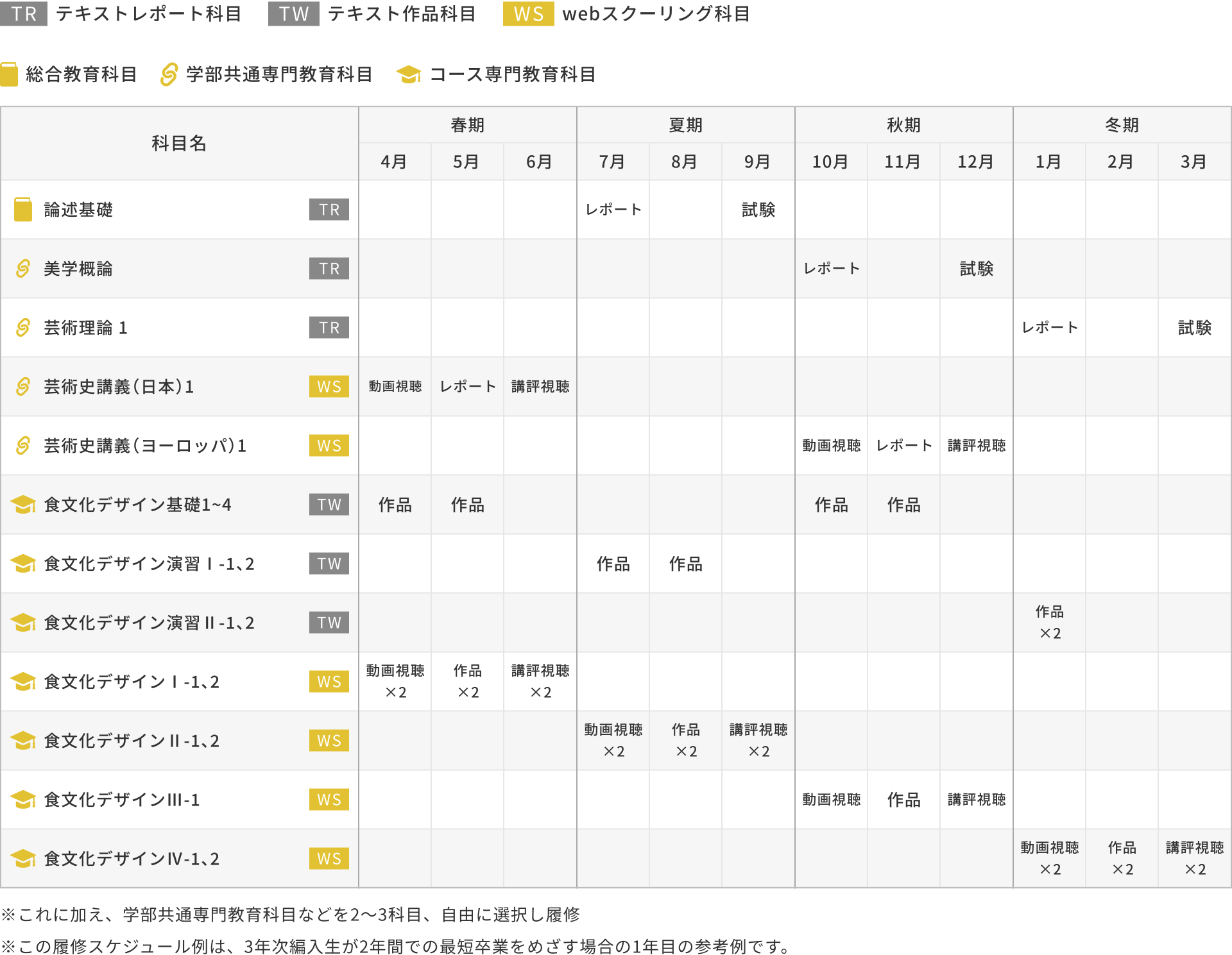Screen dimensions: 1232x955
Task: Expand the 春期 season column header
Action: pos(466,125)
